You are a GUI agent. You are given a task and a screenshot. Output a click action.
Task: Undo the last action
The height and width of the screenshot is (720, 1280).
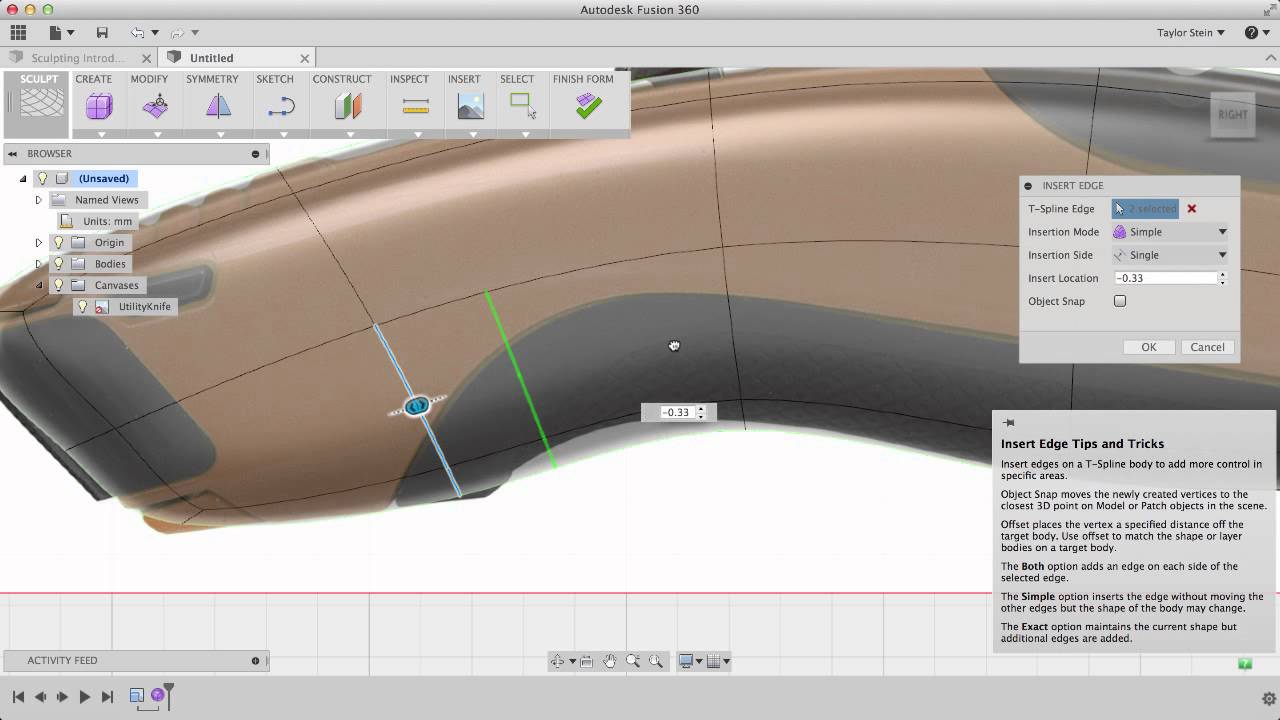pyautogui.click(x=137, y=33)
